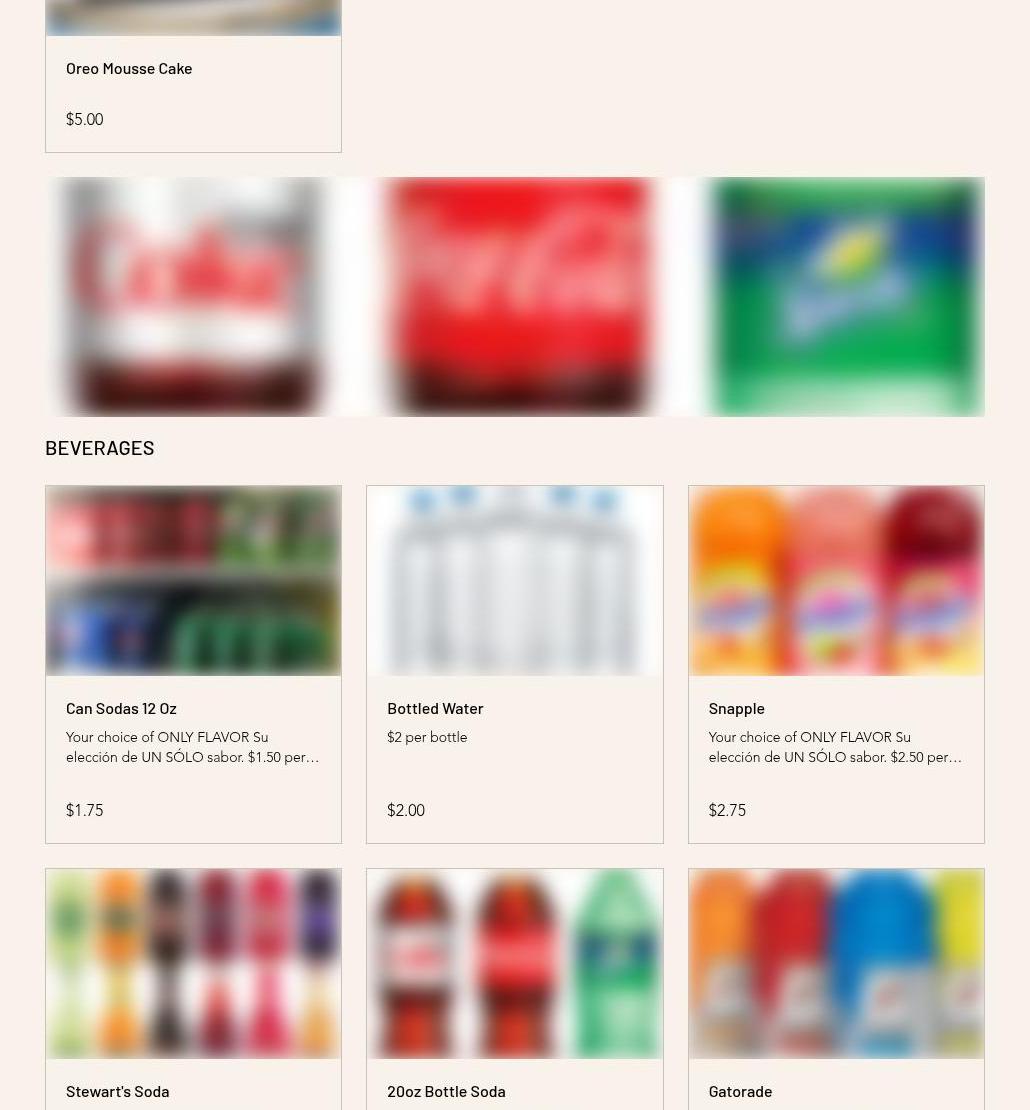Click the Bottled Water $2.00 price
Image resolution: width=1030 pixels, height=1110 pixels.
click(x=406, y=810)
